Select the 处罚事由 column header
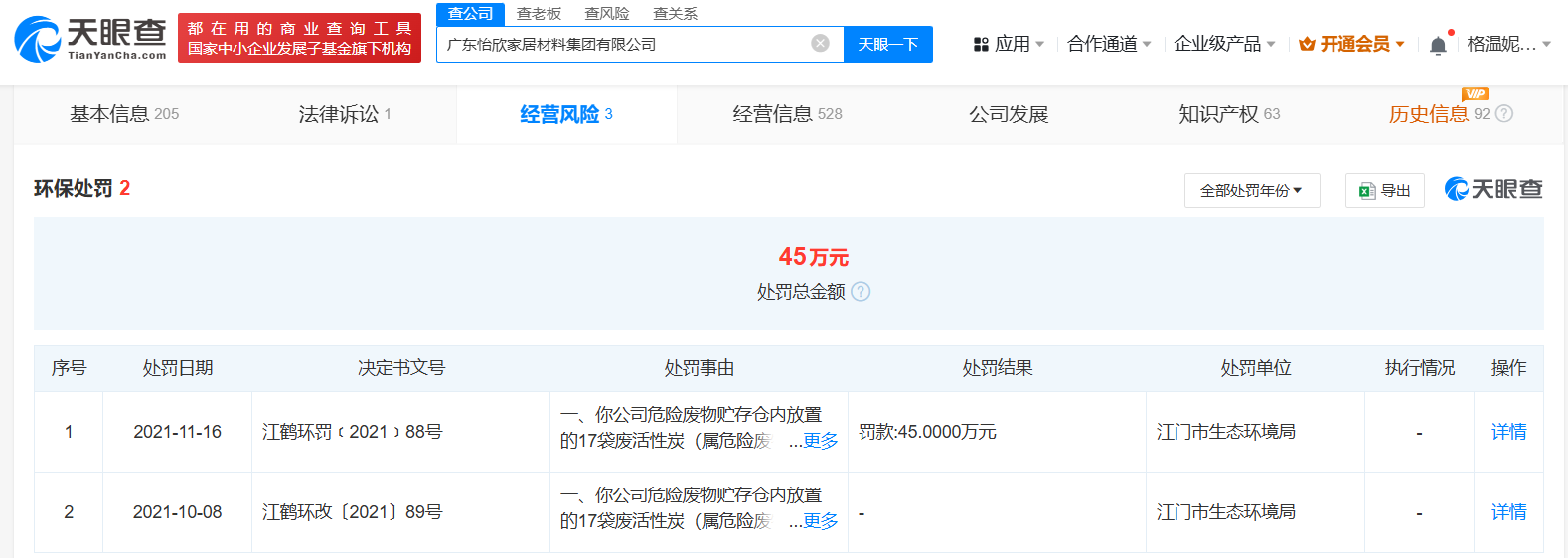Viewport: 1568px width, 558px height. 699,368
